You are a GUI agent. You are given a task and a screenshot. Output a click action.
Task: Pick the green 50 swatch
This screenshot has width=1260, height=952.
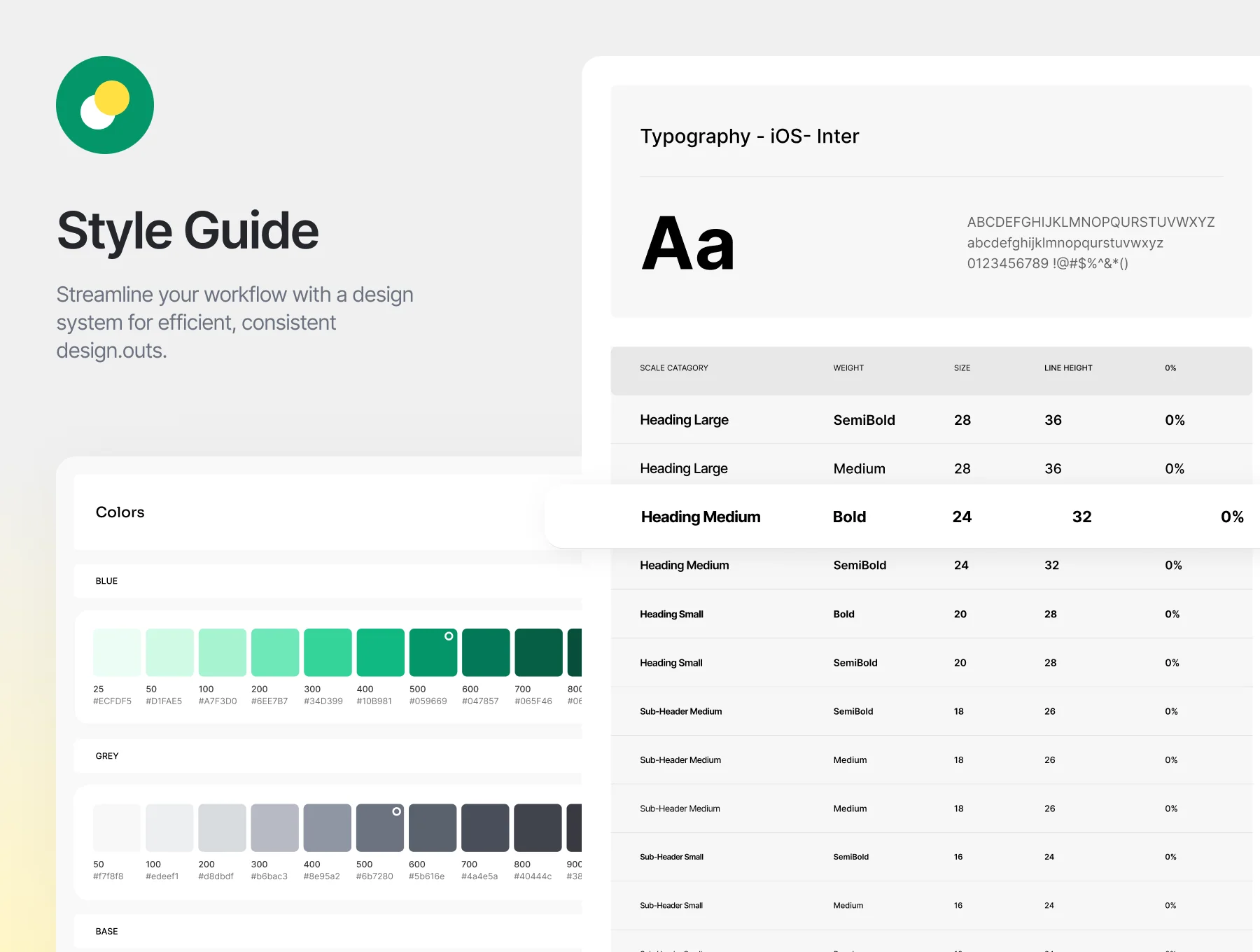pos(169,652)
